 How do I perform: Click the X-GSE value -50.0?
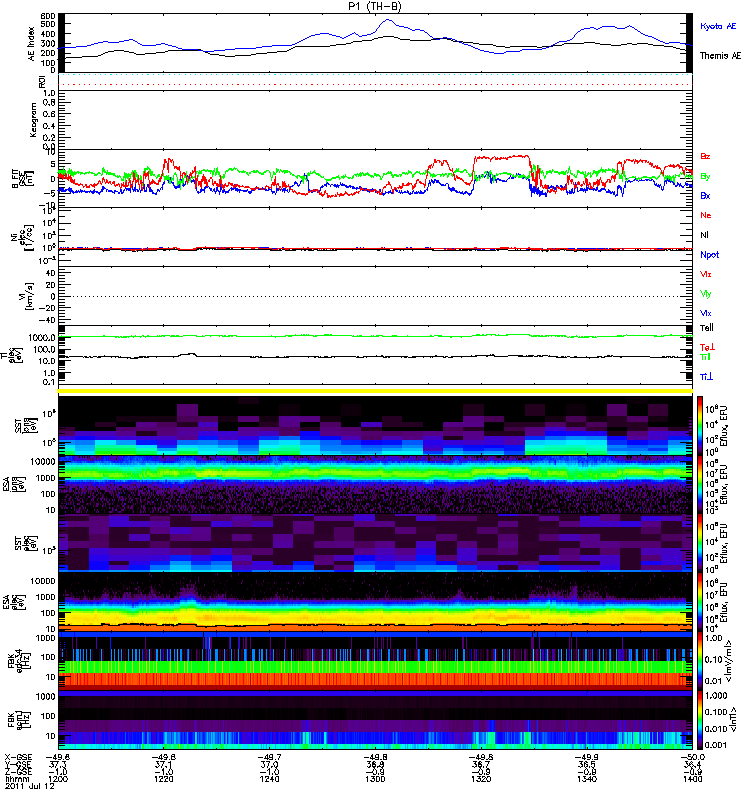[692, 757]
